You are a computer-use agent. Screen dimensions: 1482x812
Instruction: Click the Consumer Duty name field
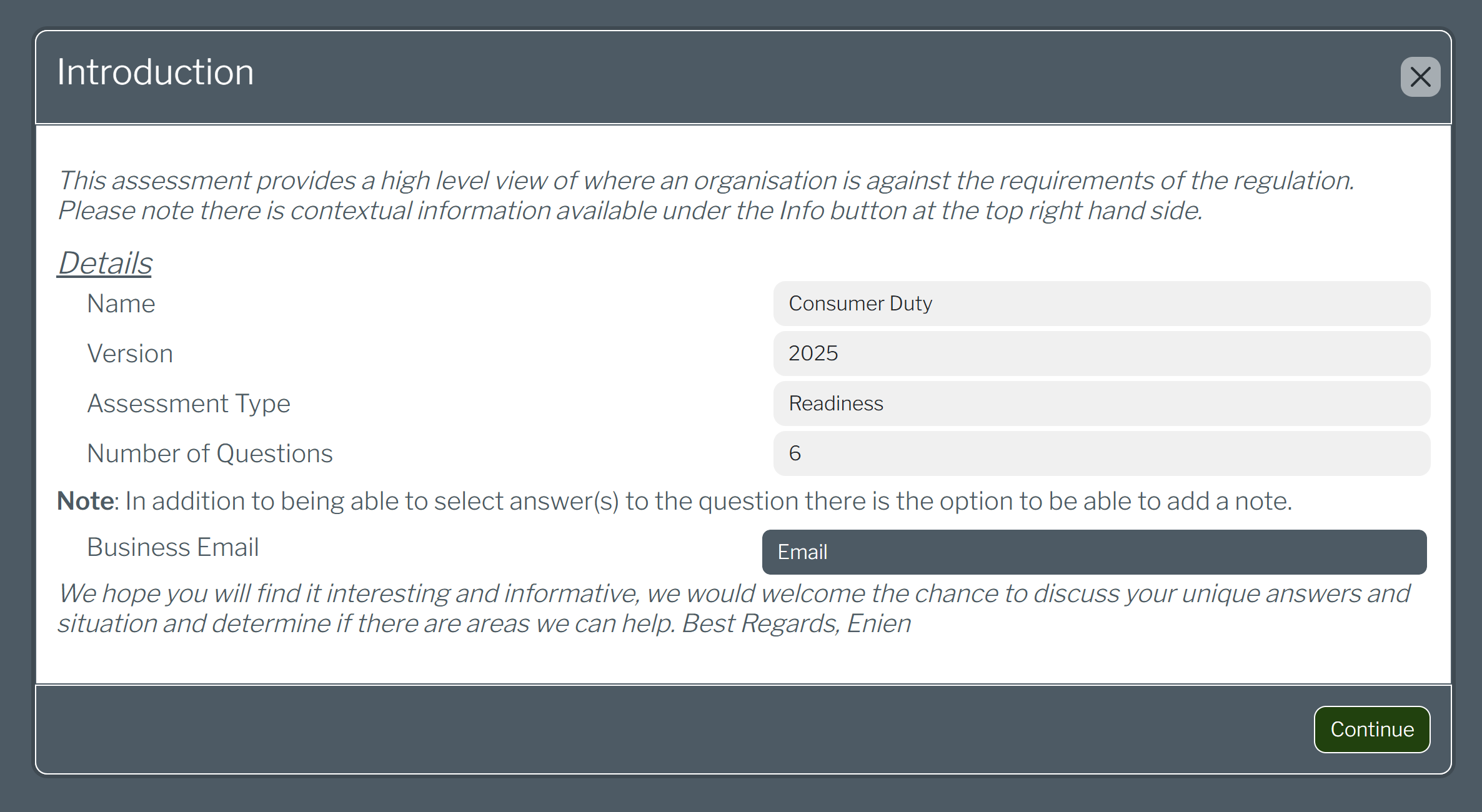(x=1101, y=304)
